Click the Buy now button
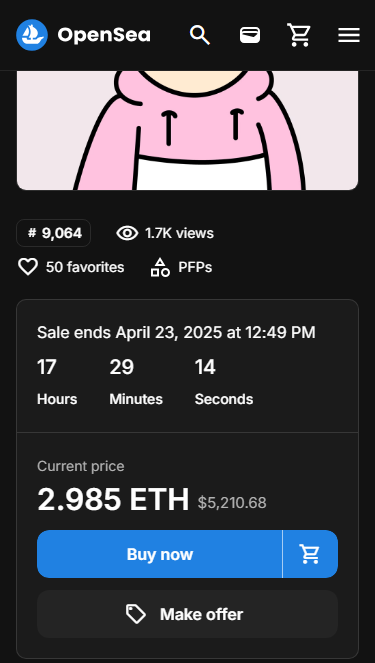The image size is (375, 663). (x=159, y=554)
